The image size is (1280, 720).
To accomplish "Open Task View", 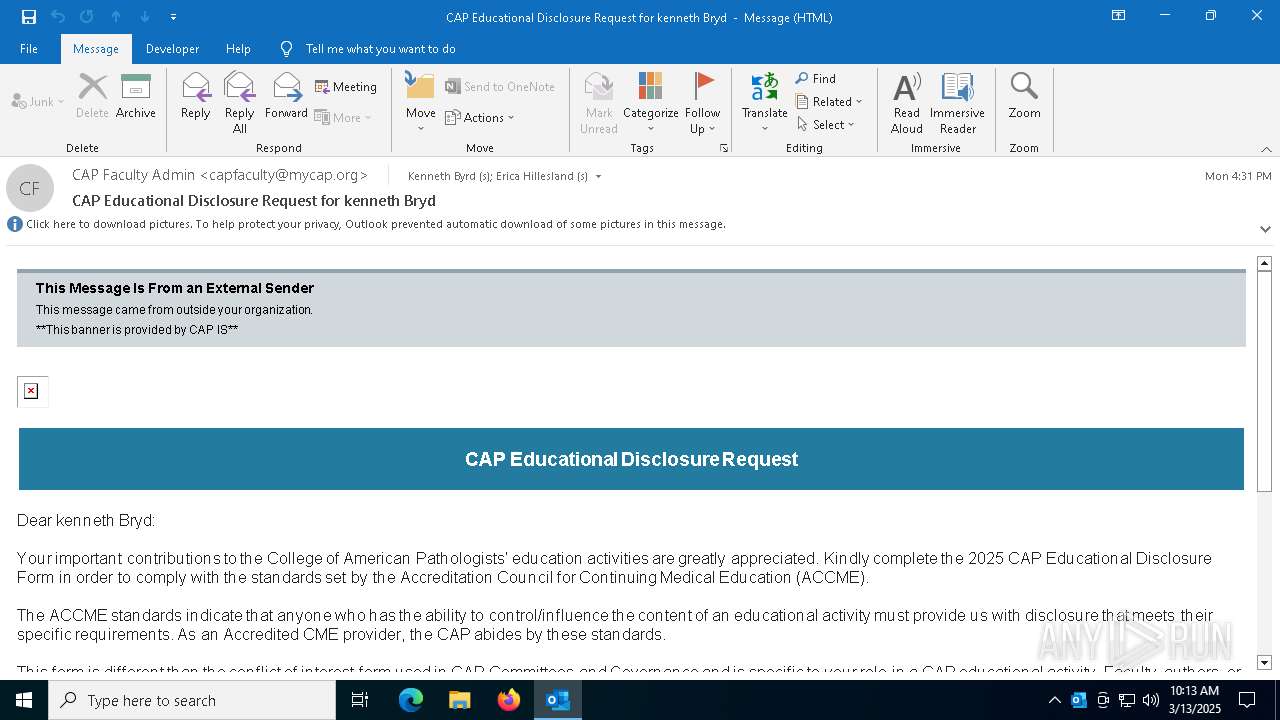I will point(360,700).
